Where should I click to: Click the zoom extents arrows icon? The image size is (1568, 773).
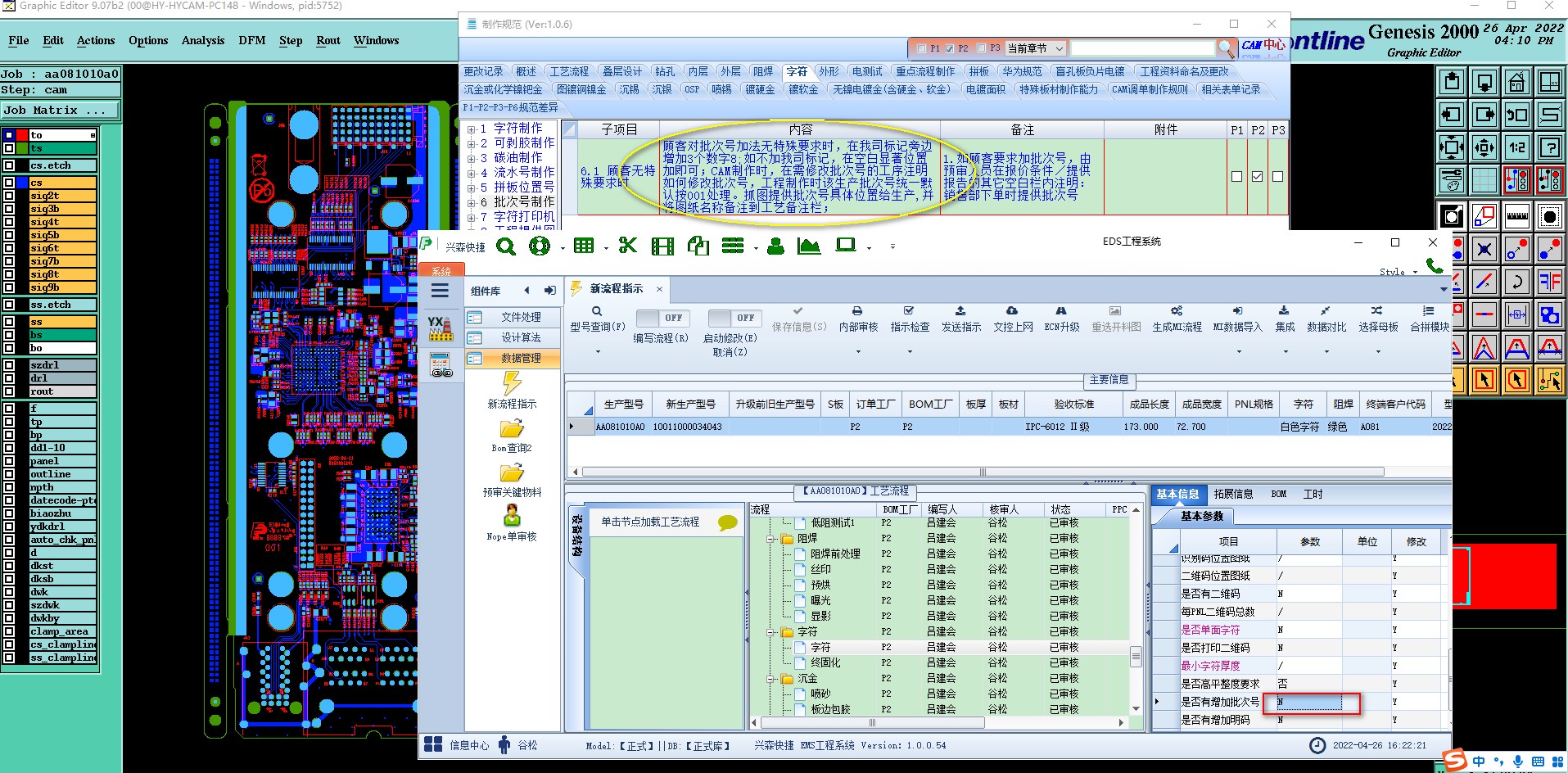1452,147
